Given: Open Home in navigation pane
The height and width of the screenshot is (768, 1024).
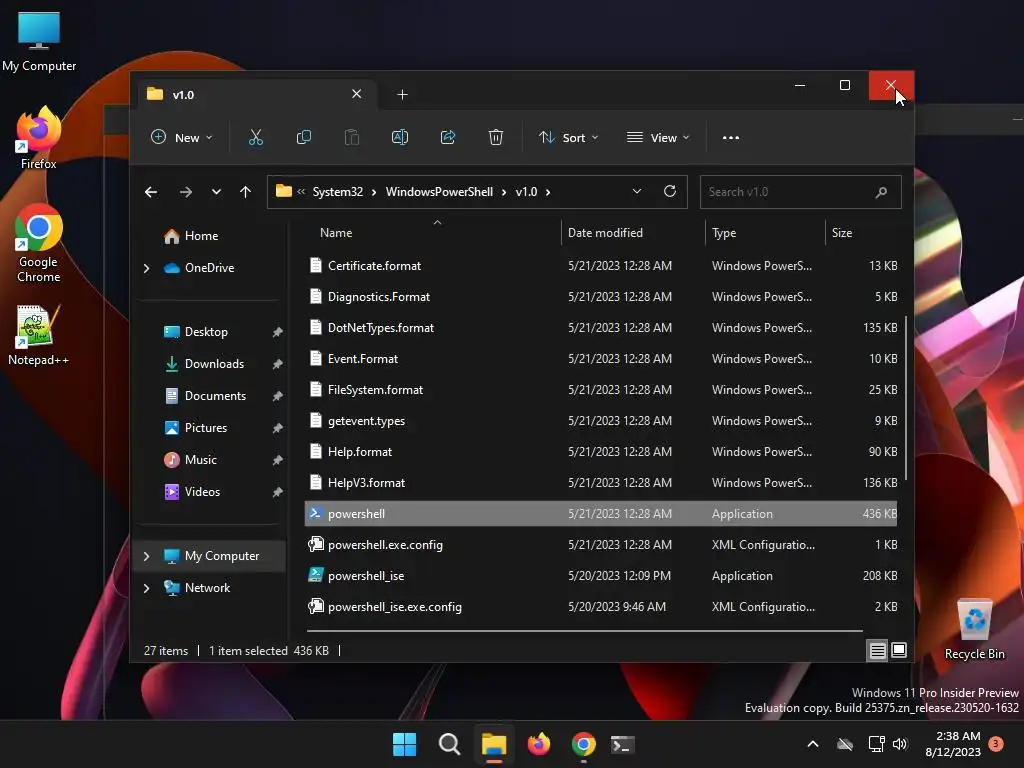Looking at the screenshot, I should 191,236.
